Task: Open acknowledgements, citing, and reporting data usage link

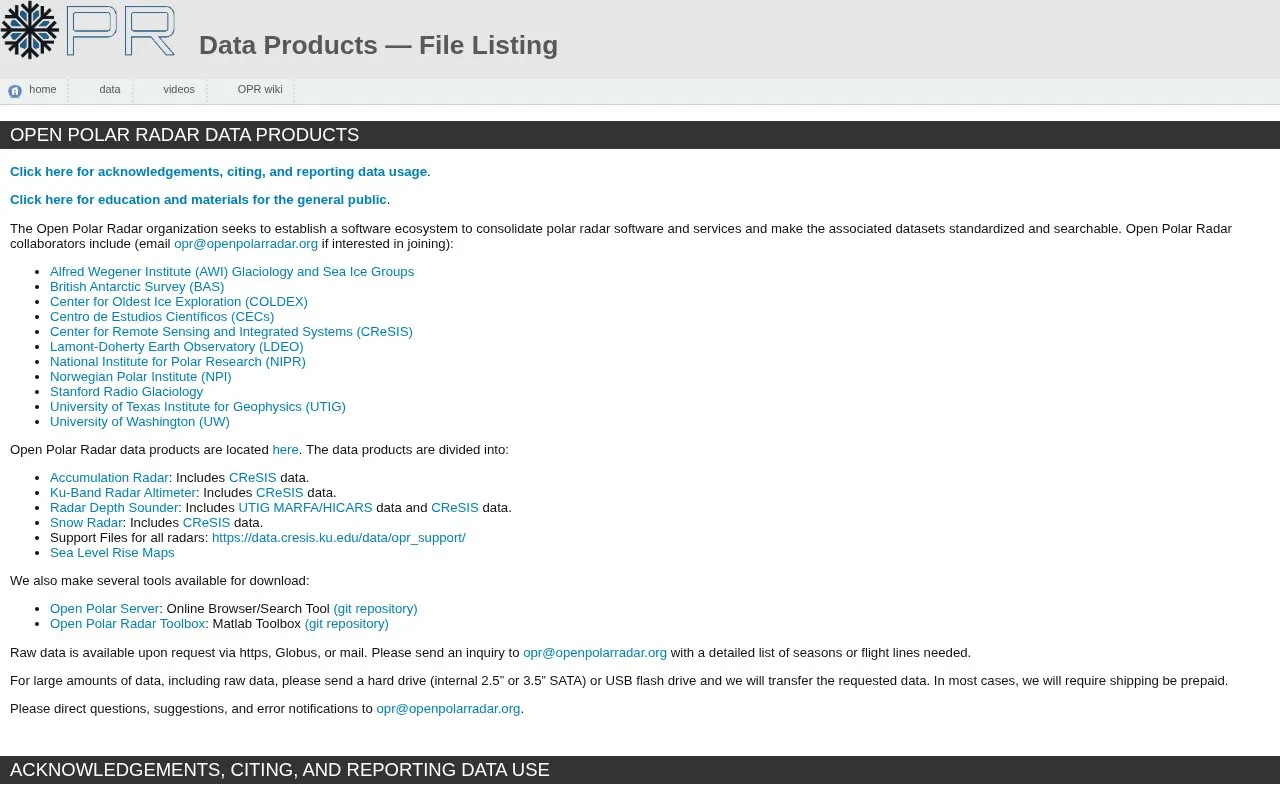Action: (x=219, y=172)
